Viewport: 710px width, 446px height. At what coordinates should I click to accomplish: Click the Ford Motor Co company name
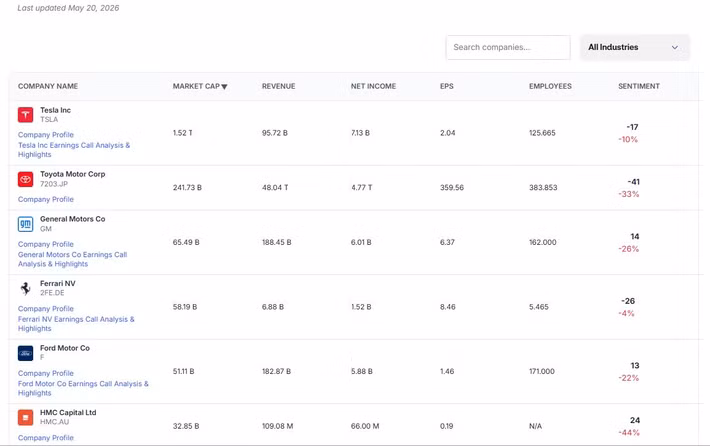[x=65, y=348]
